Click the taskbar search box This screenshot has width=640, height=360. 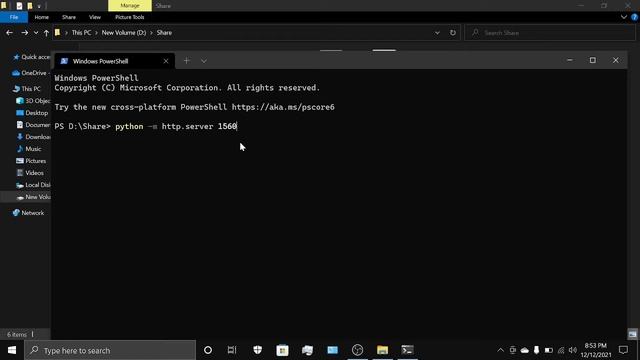point(110,350)
